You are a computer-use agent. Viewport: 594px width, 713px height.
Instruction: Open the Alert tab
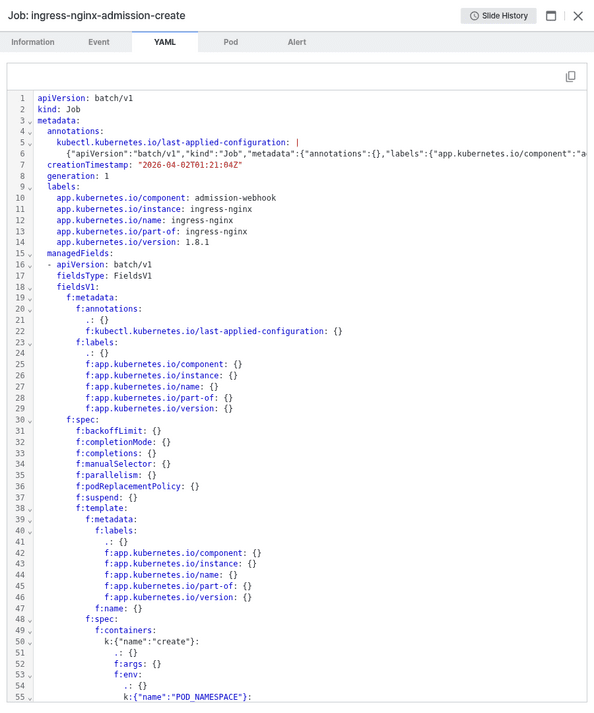click(x=297, y=42)
